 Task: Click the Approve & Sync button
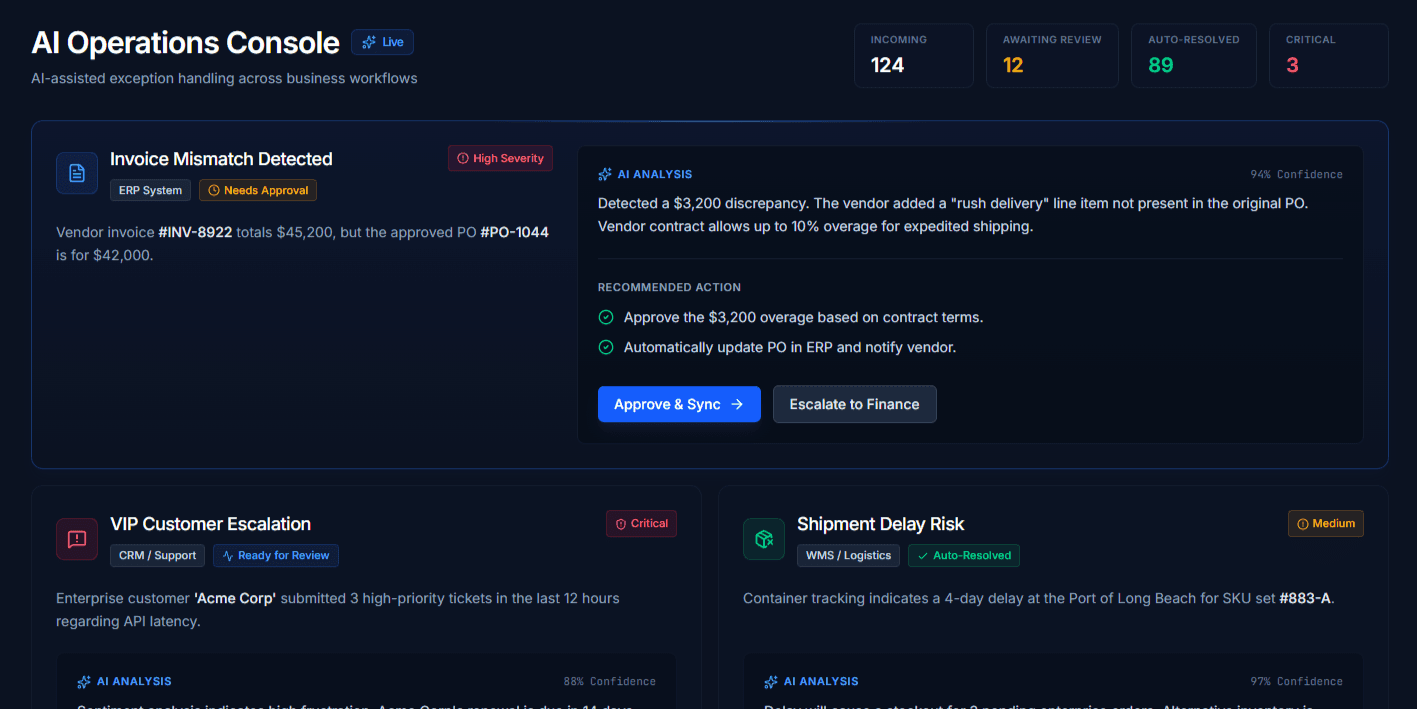tap(679, 404)
